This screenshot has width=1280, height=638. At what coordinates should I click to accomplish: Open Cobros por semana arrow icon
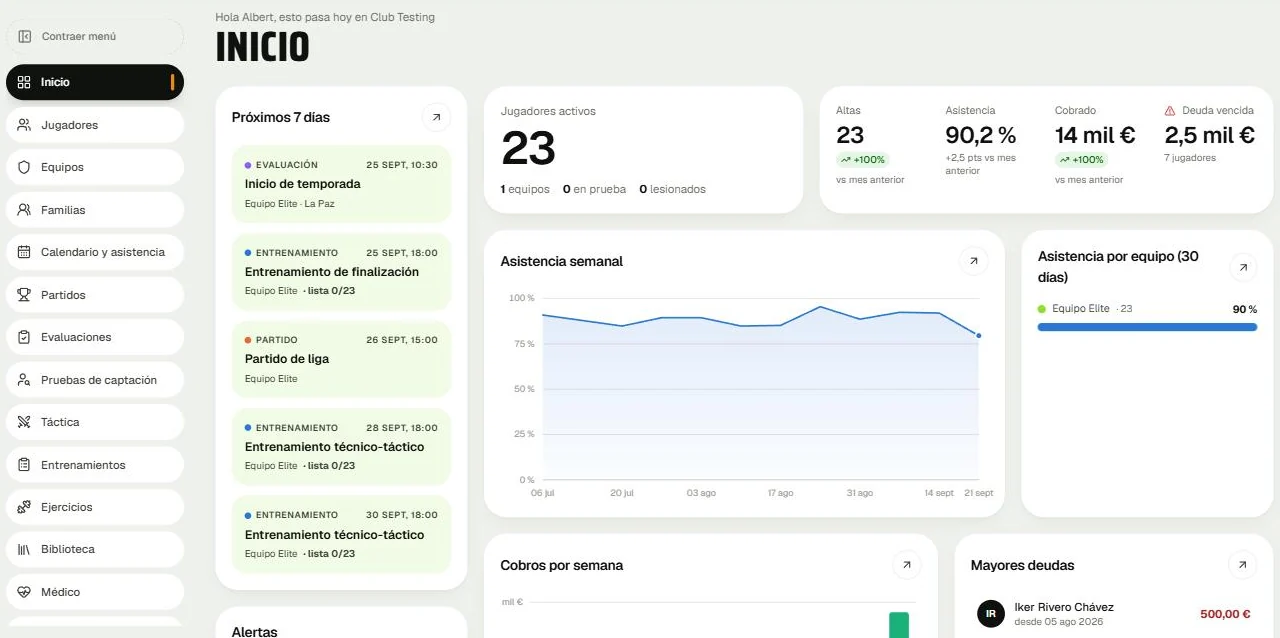(906, 565)
